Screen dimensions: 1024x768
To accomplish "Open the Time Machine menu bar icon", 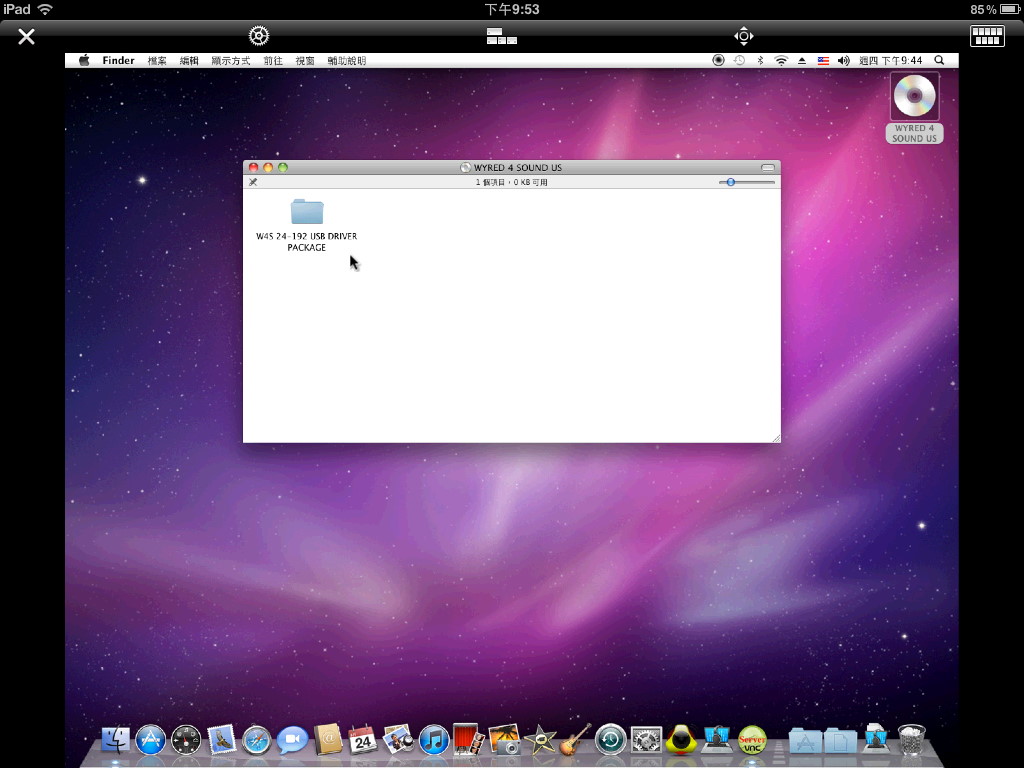I will pos(739,60).
